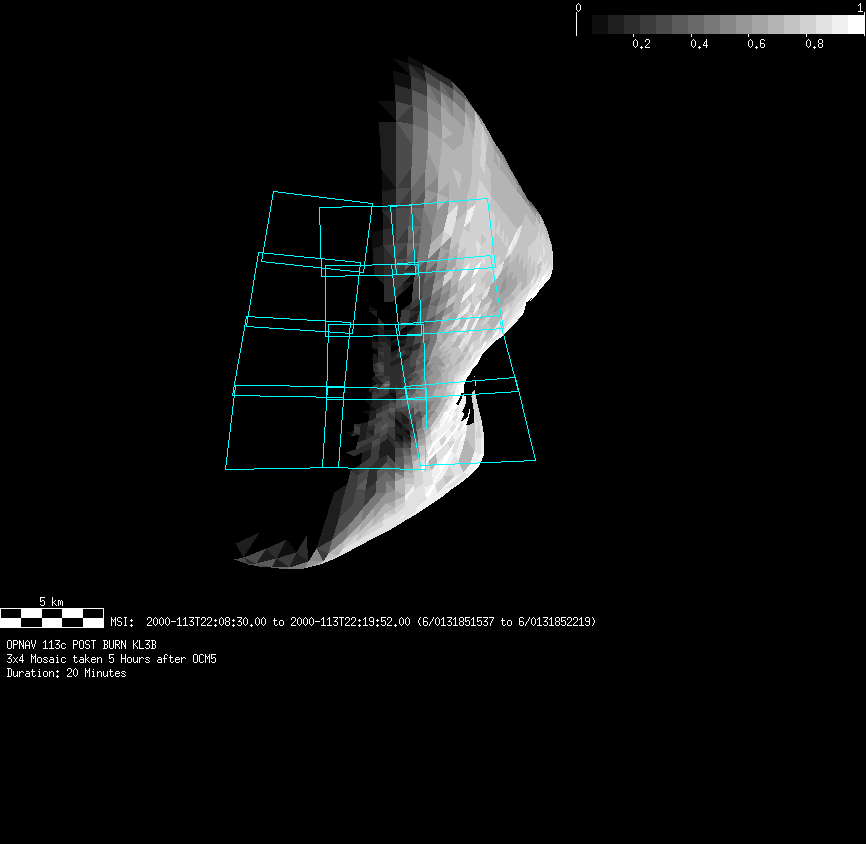Click the 0 marker left of the colorbar
The height and width of the screenshot is (844, 866).
[578, 8]
